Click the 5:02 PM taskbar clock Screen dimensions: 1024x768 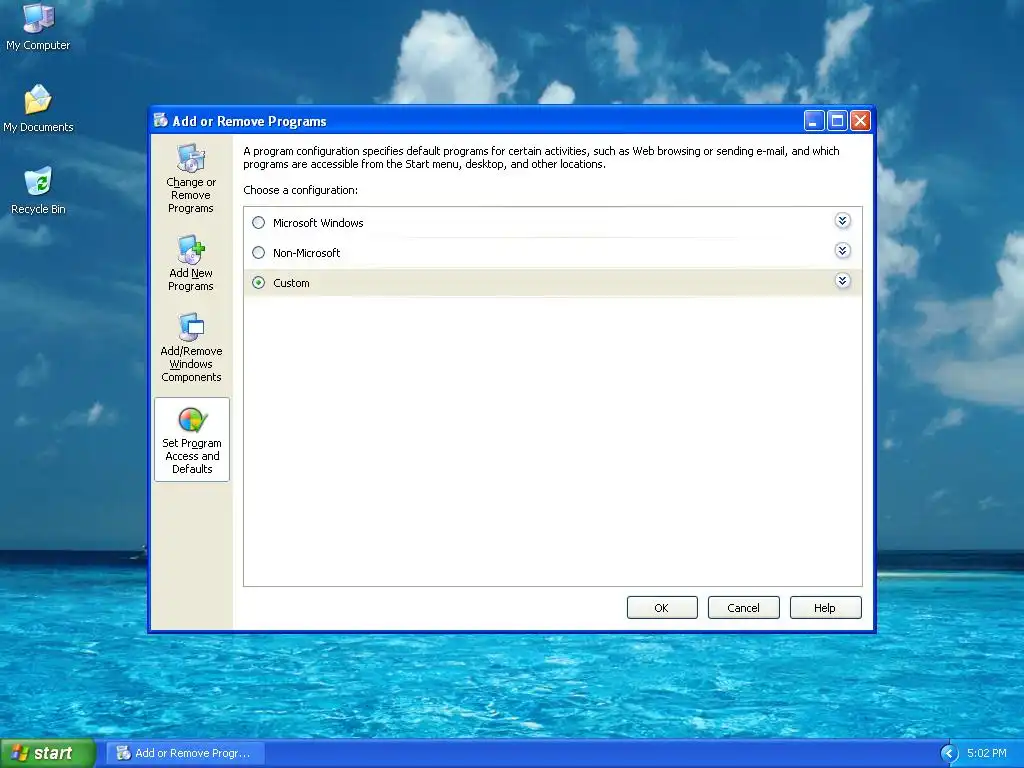click(x=986, y=753)
